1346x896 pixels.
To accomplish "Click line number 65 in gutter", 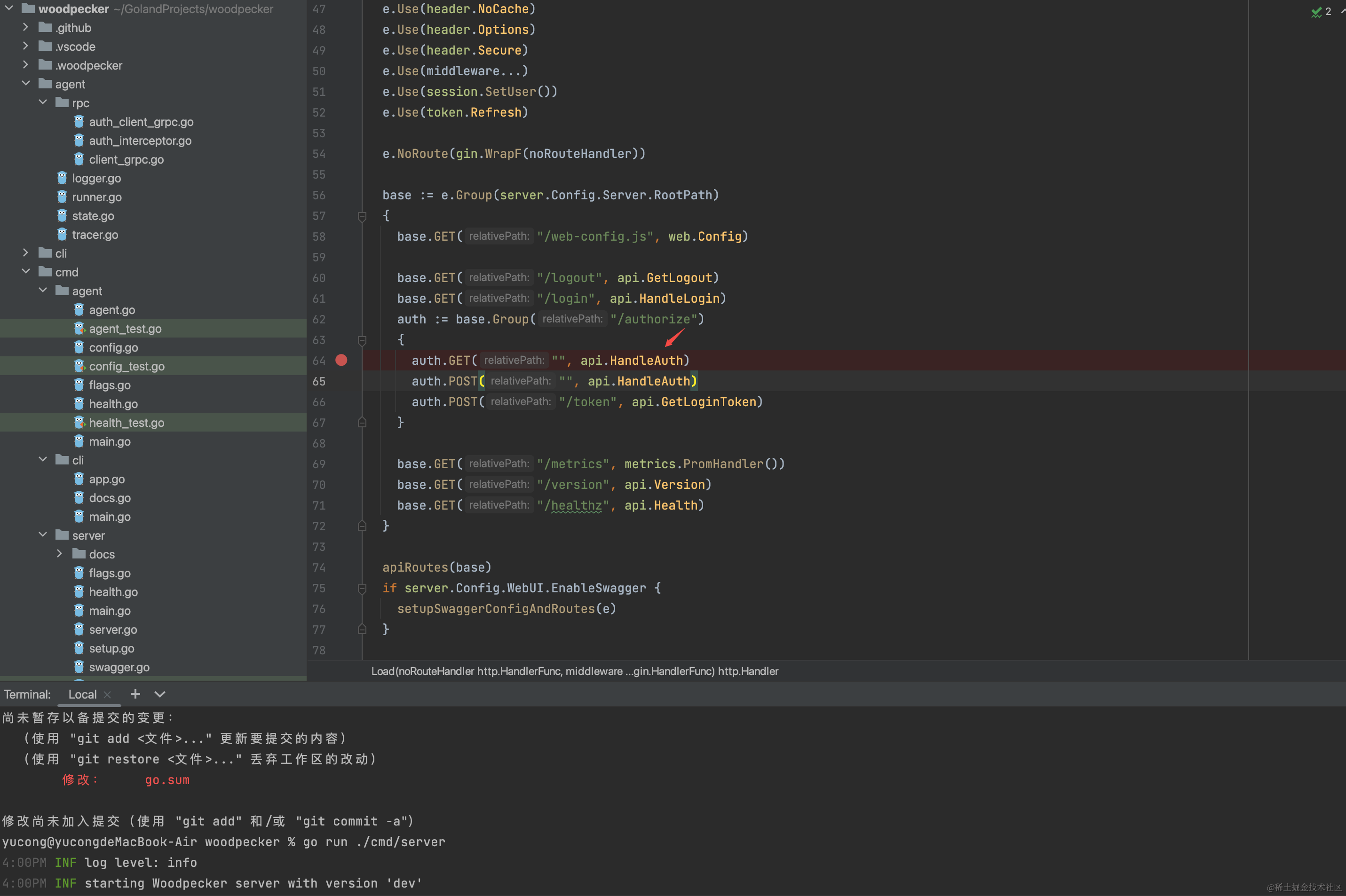I will point(319,381).
